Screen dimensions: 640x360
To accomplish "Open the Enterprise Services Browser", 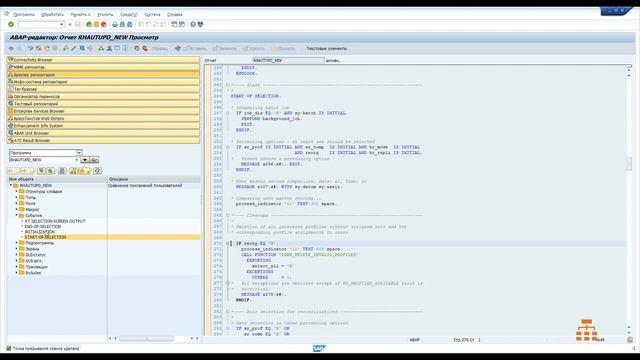I will point(103,111).
